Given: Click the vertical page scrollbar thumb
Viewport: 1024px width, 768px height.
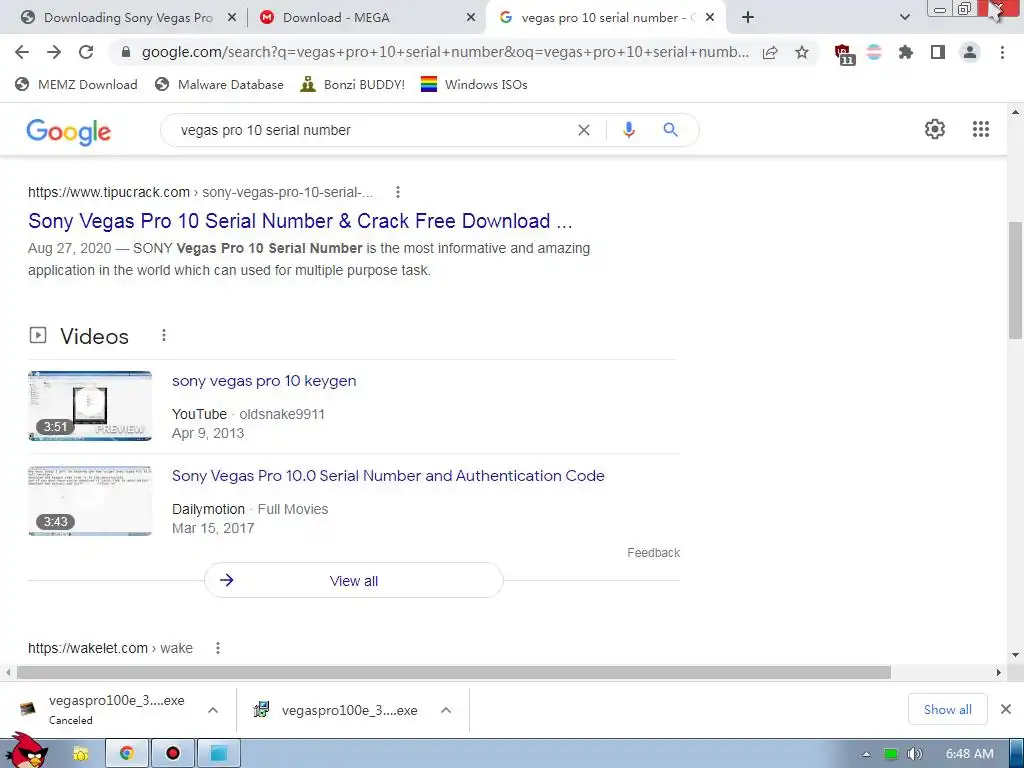Looking at the screenshot, I should pos(1015,280).
